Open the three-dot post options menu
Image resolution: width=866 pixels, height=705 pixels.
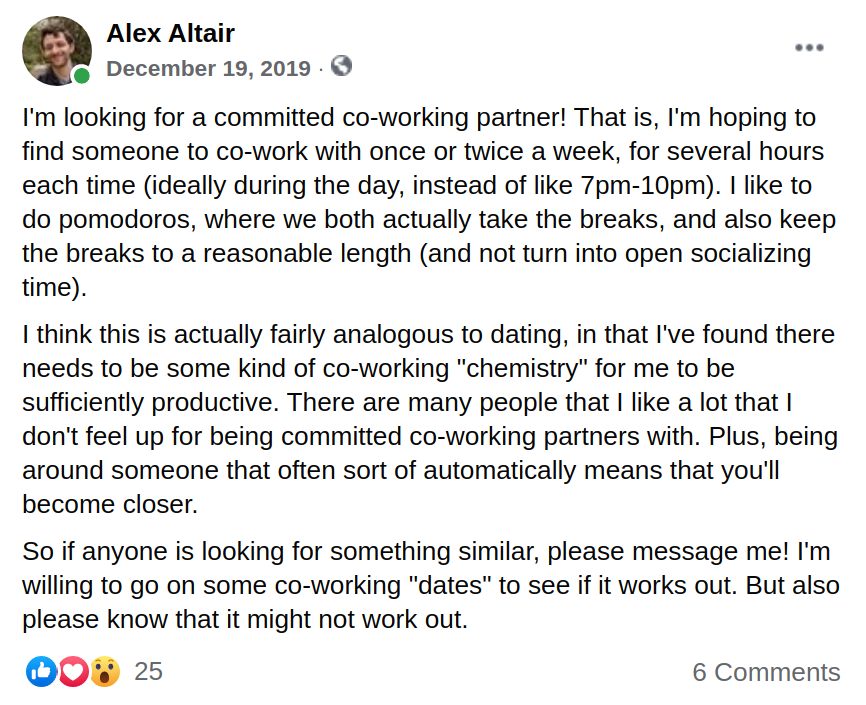point(808,48)
